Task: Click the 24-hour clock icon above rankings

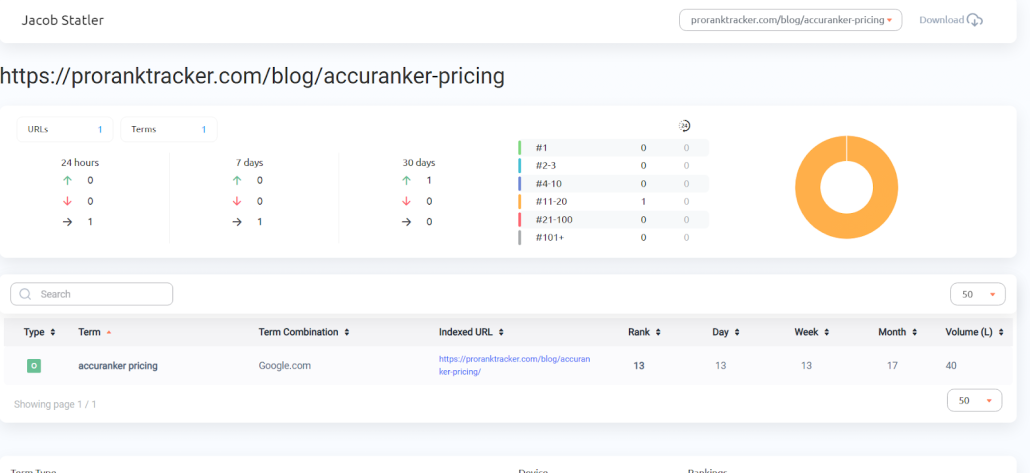Action: 684,125
